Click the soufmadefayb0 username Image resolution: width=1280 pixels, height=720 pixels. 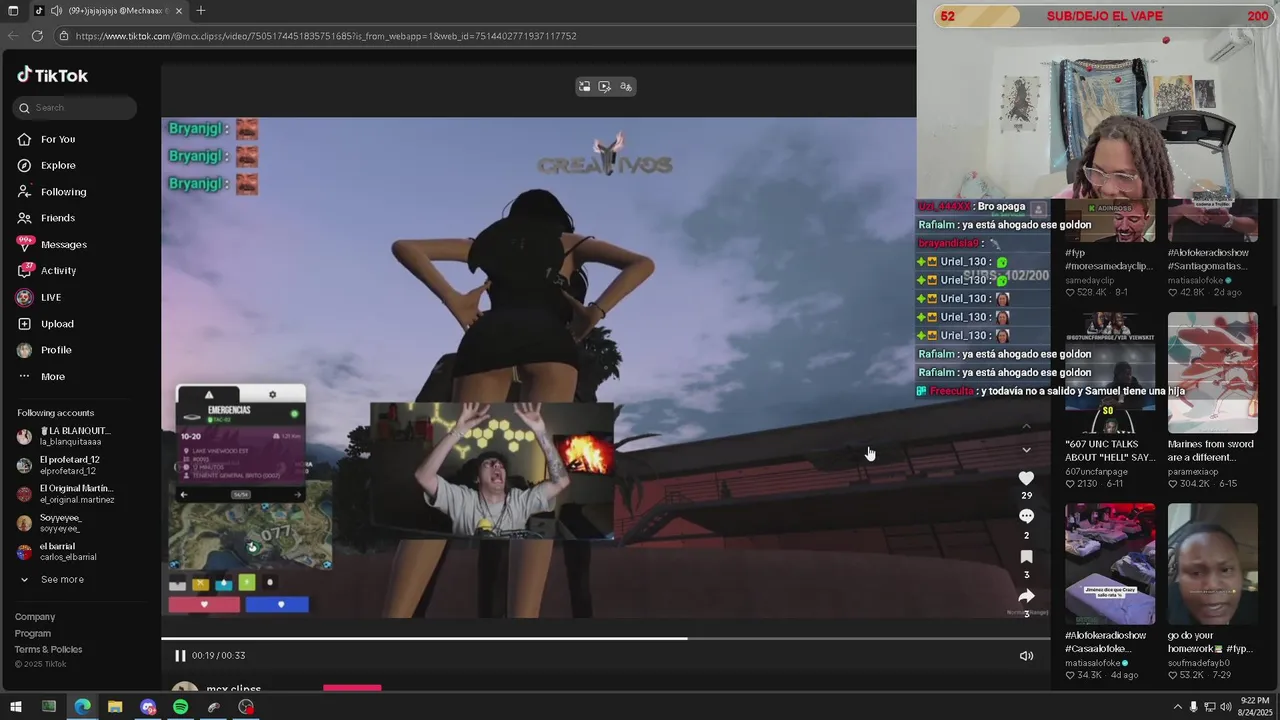pos(1198,663)
